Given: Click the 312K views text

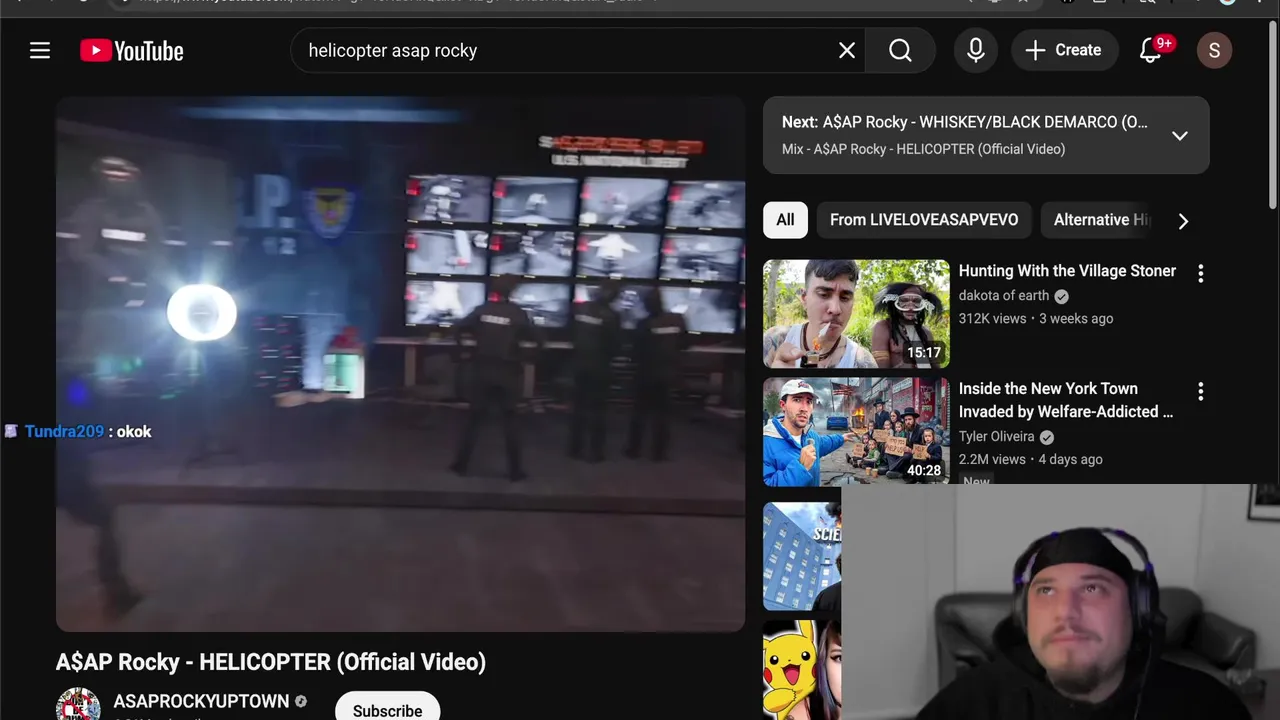Looking at the screenshot, I should pos(992,319).
